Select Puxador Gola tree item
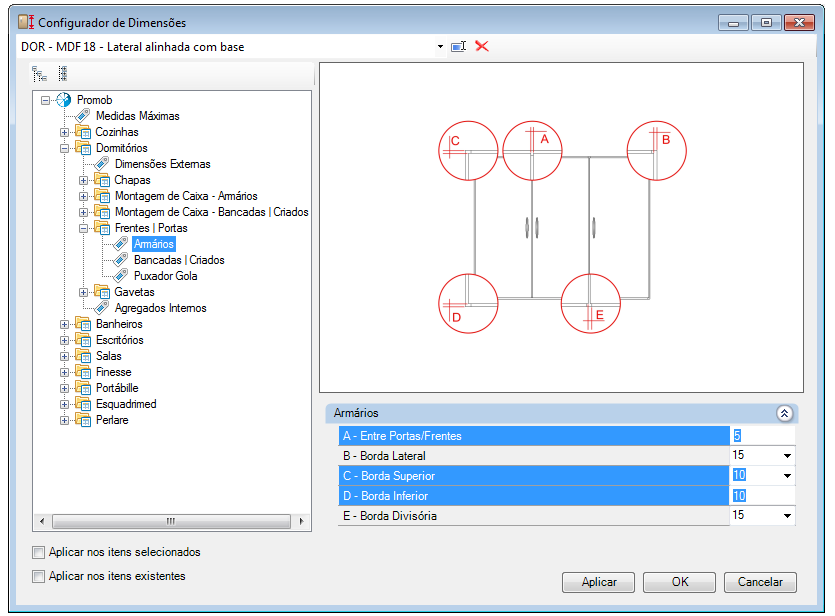 (166, 276)
